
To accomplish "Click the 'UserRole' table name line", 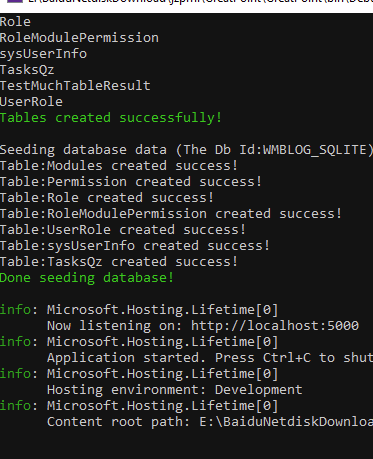I will [31, 102].
